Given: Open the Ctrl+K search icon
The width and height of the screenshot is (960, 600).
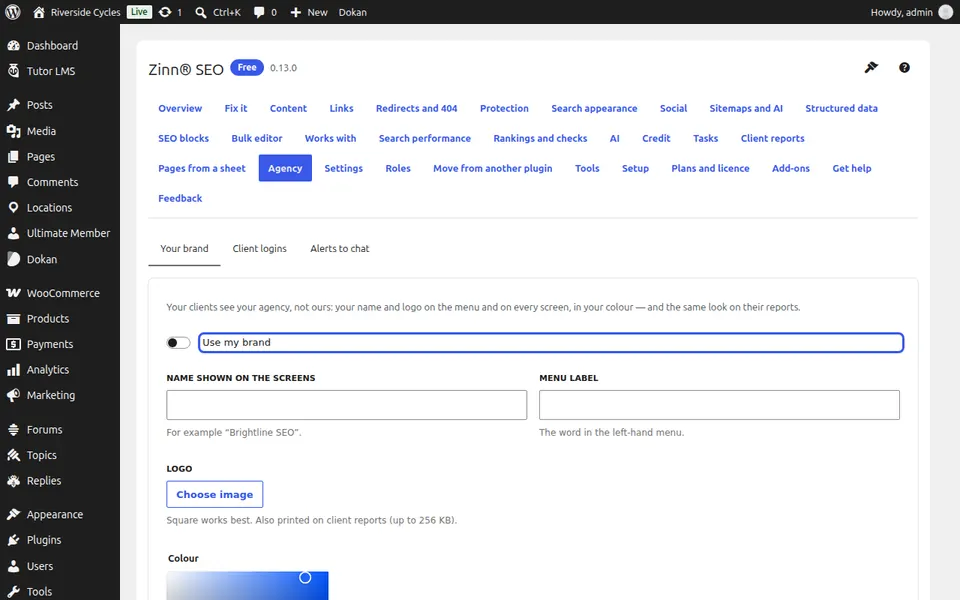Looking at the screenshot, I should [x=200, y=12].
